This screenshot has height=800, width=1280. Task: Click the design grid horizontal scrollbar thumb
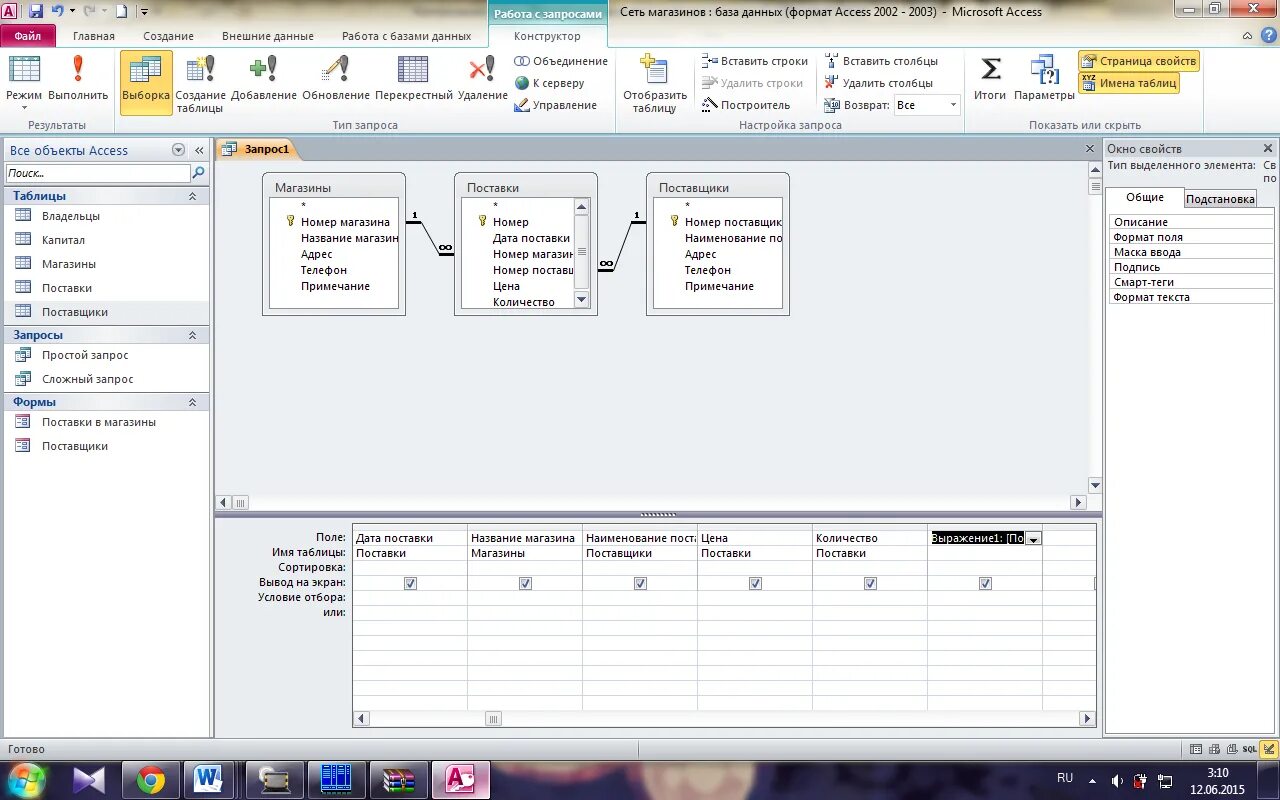493,718
